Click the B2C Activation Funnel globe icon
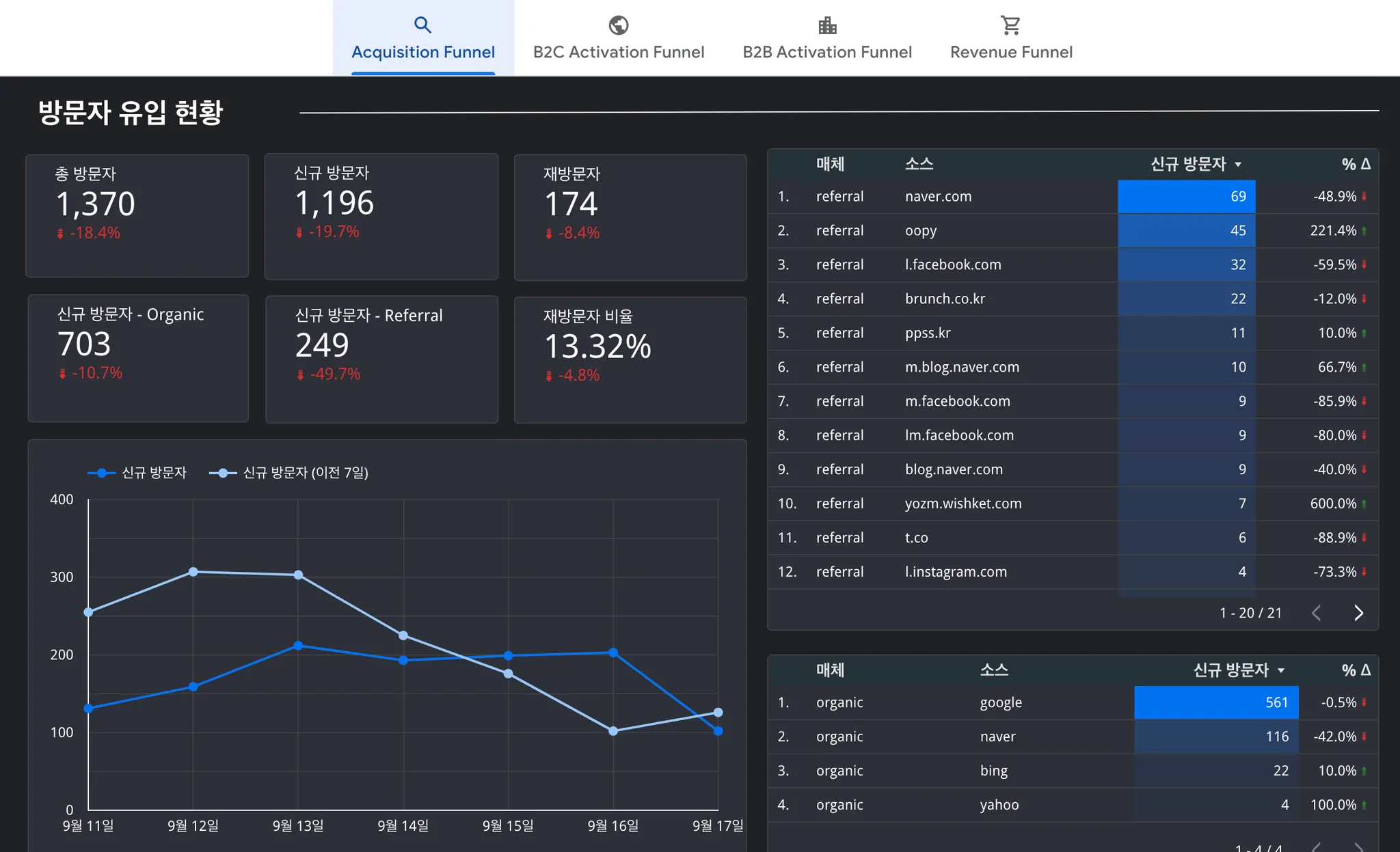This screenshot has width=1400, height=852. (x=618, y=25)
